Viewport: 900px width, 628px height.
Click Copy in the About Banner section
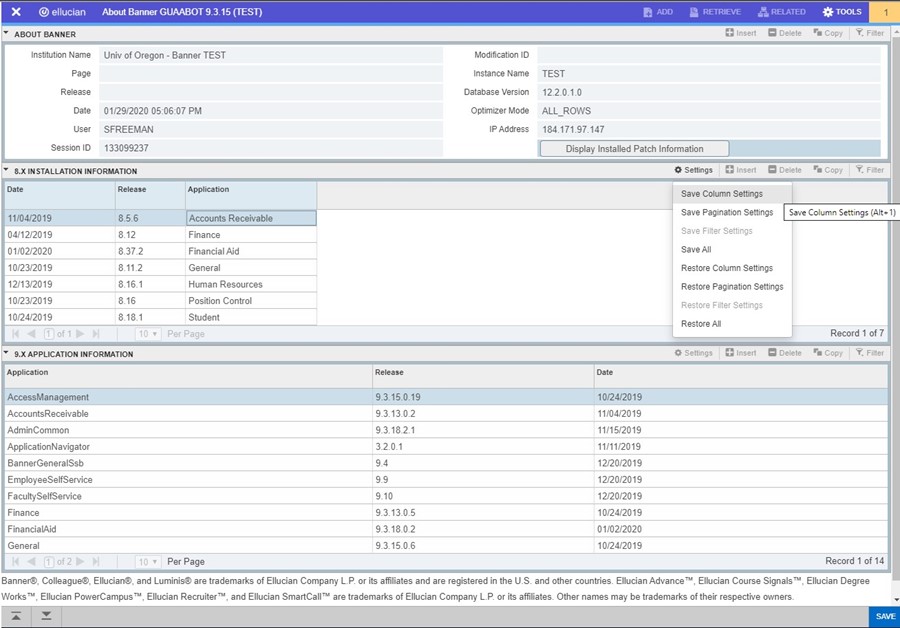(x=828, y=33)
